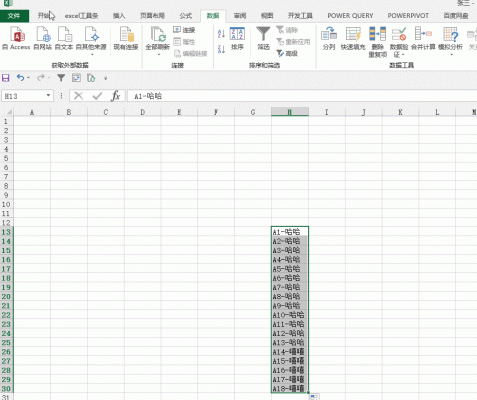Click the Consolidate (合并计算) icon
This screenshot has width=477, height=400.
point(423,34)
